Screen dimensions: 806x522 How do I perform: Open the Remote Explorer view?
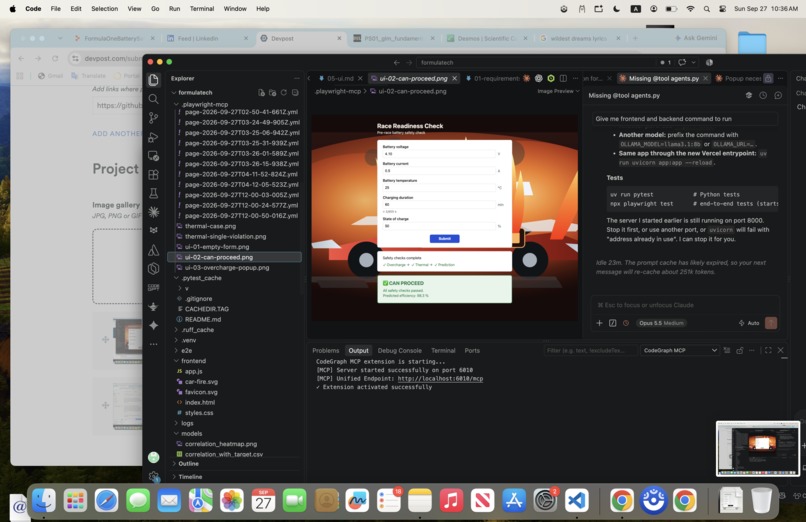point(153,156)
